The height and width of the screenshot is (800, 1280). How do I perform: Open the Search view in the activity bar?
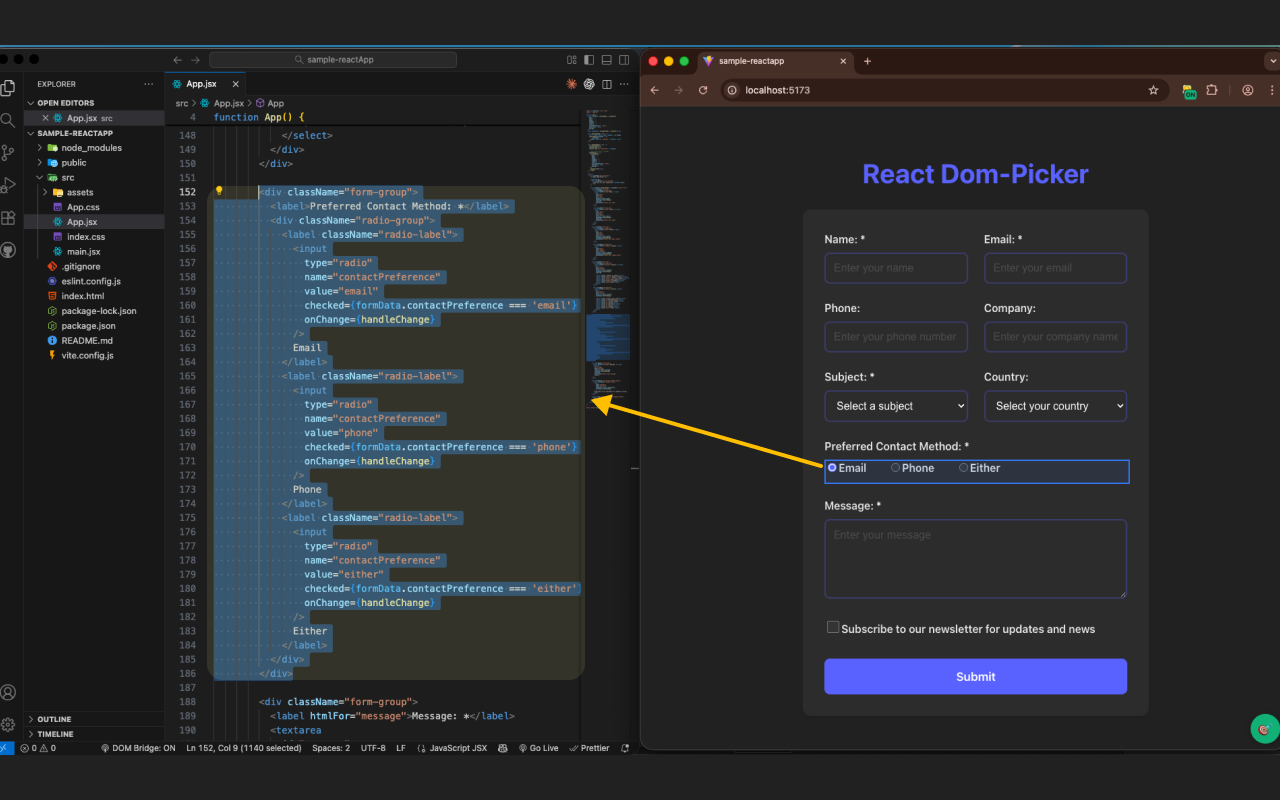pyautogui.click(x=9, y=119)
